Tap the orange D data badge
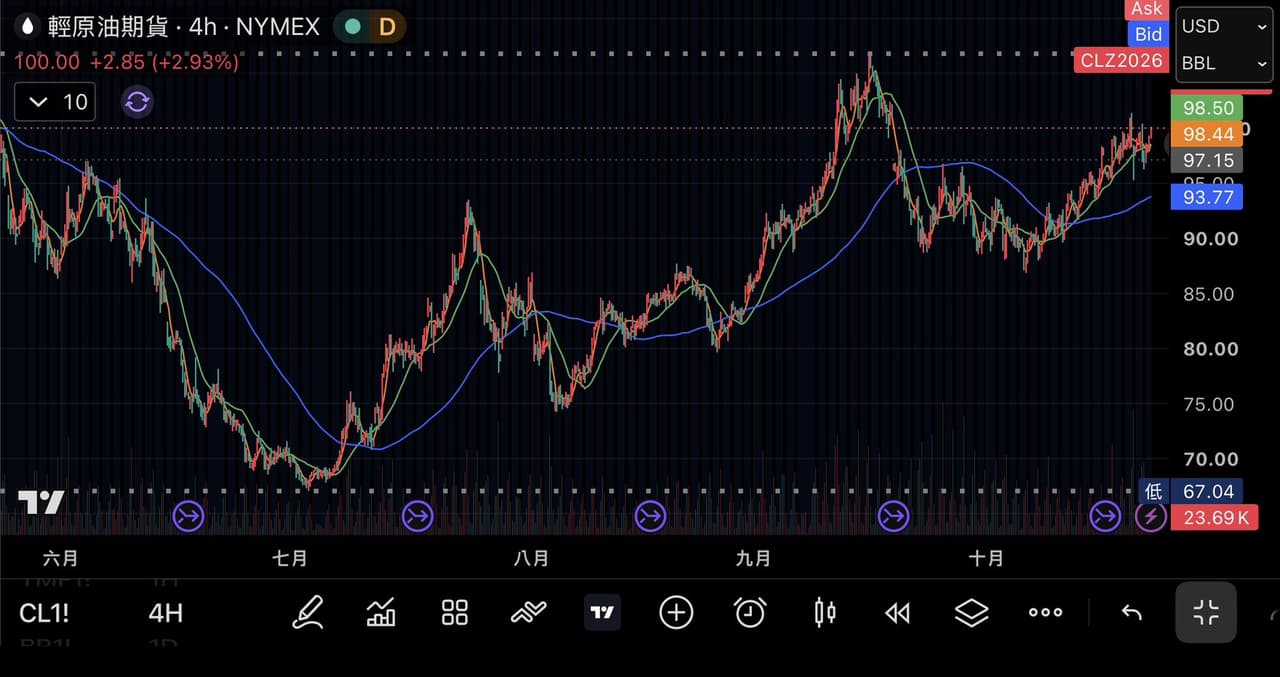 point(387,27)
